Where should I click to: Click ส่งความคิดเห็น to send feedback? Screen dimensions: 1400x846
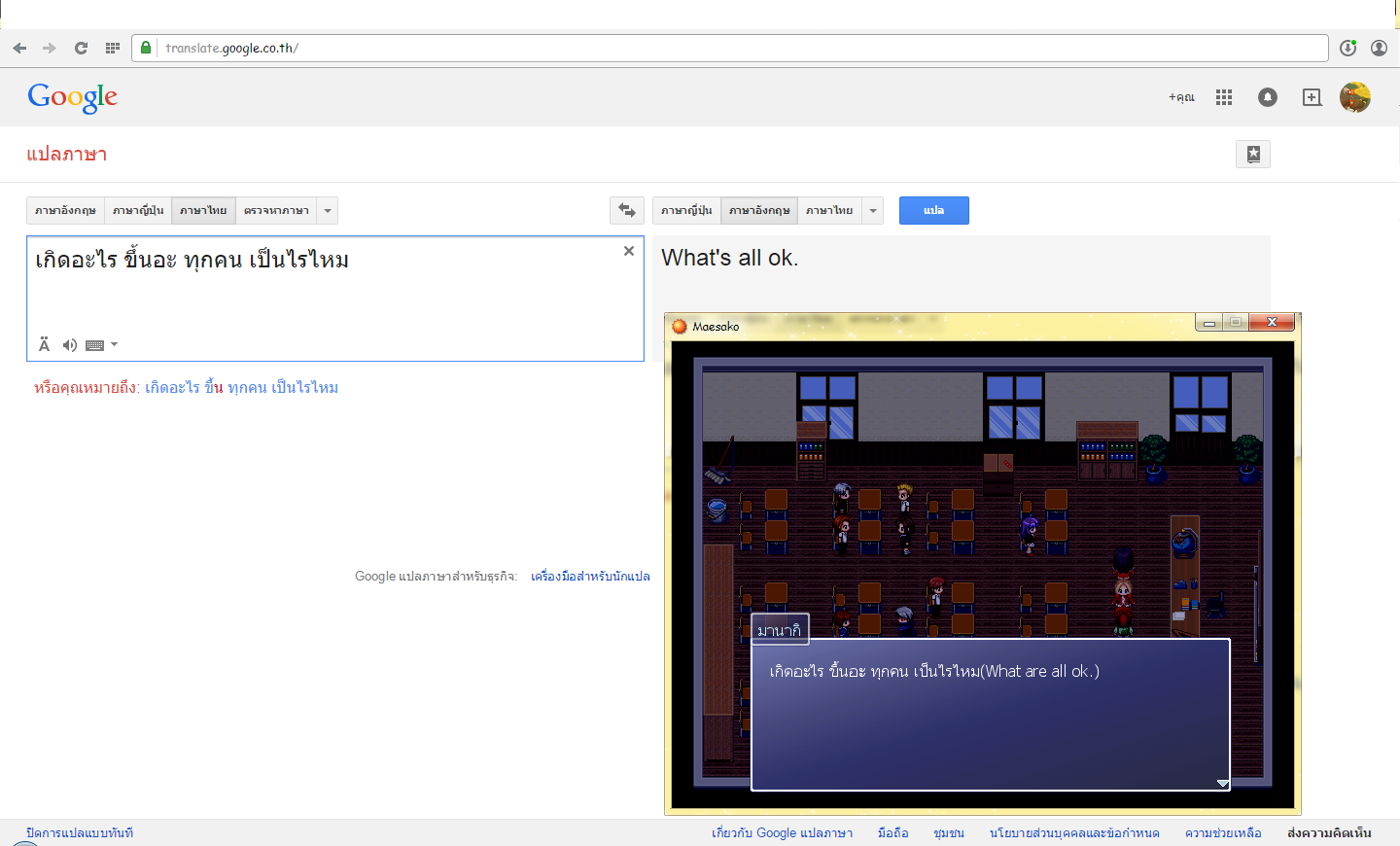pos(1329,833)
